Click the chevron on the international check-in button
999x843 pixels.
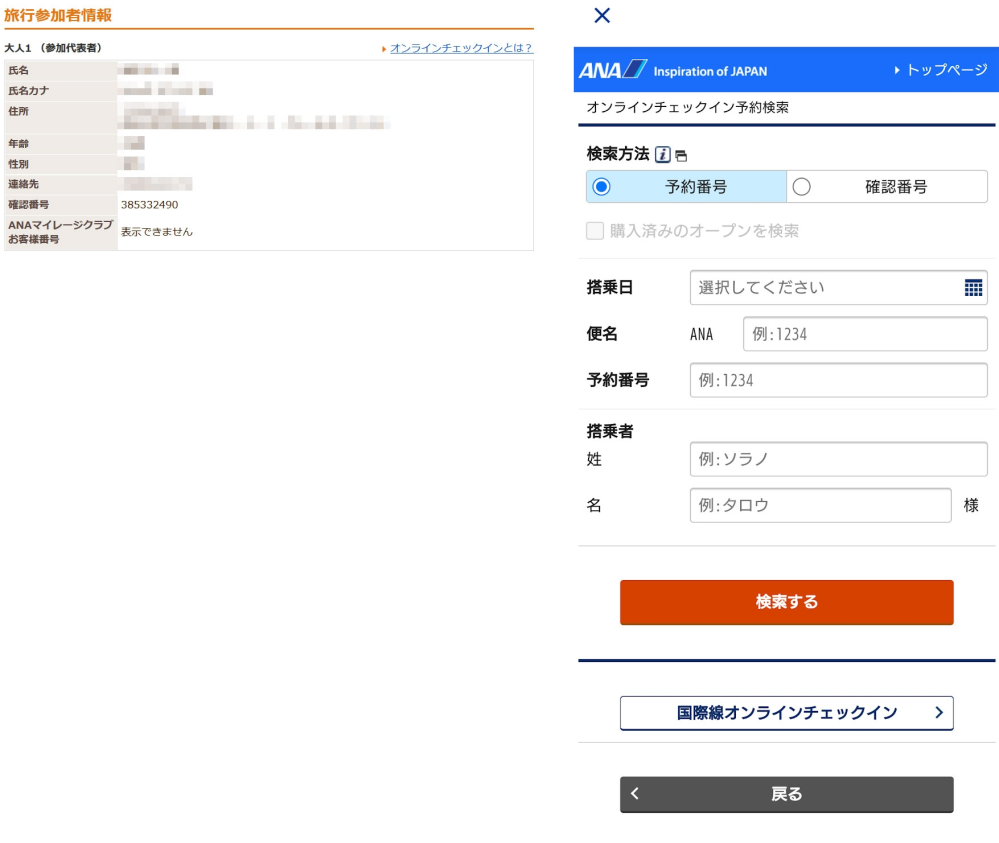point(941,713)
